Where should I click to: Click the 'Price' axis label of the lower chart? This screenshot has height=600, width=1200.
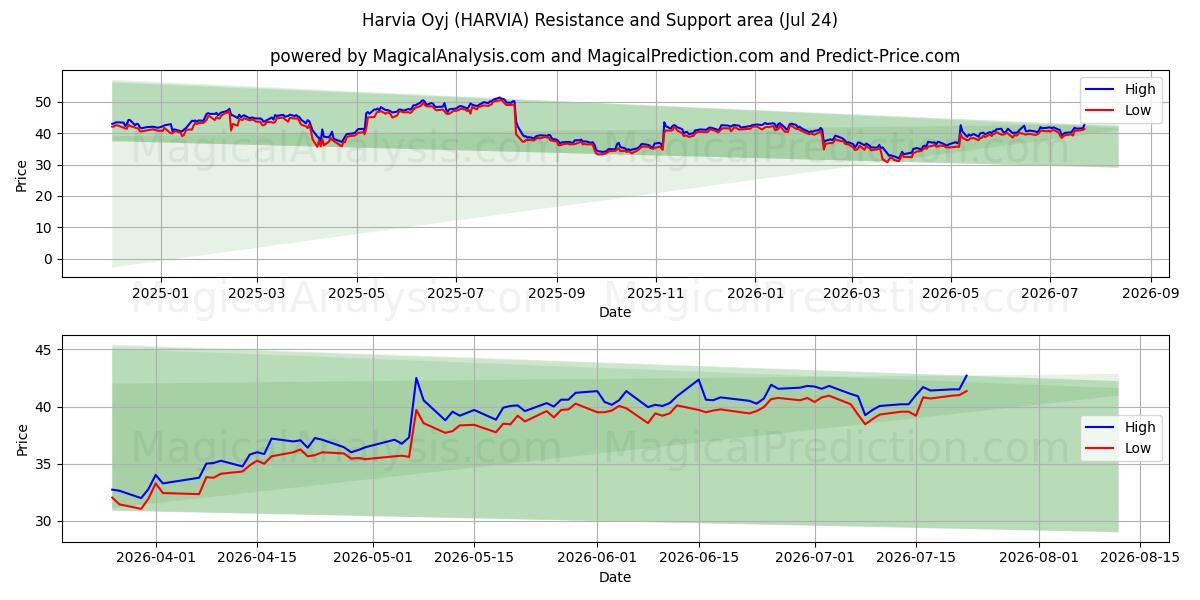click(22, 439)
